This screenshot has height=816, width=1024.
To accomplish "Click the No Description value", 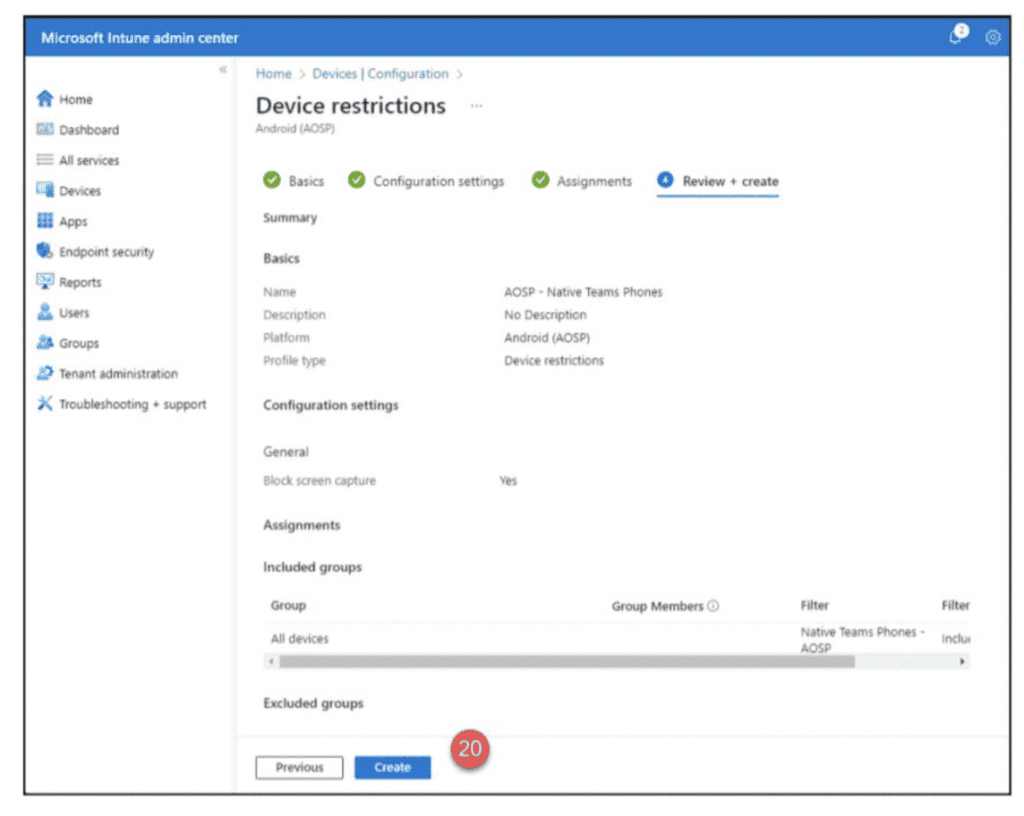I will (x=545, y=315).
